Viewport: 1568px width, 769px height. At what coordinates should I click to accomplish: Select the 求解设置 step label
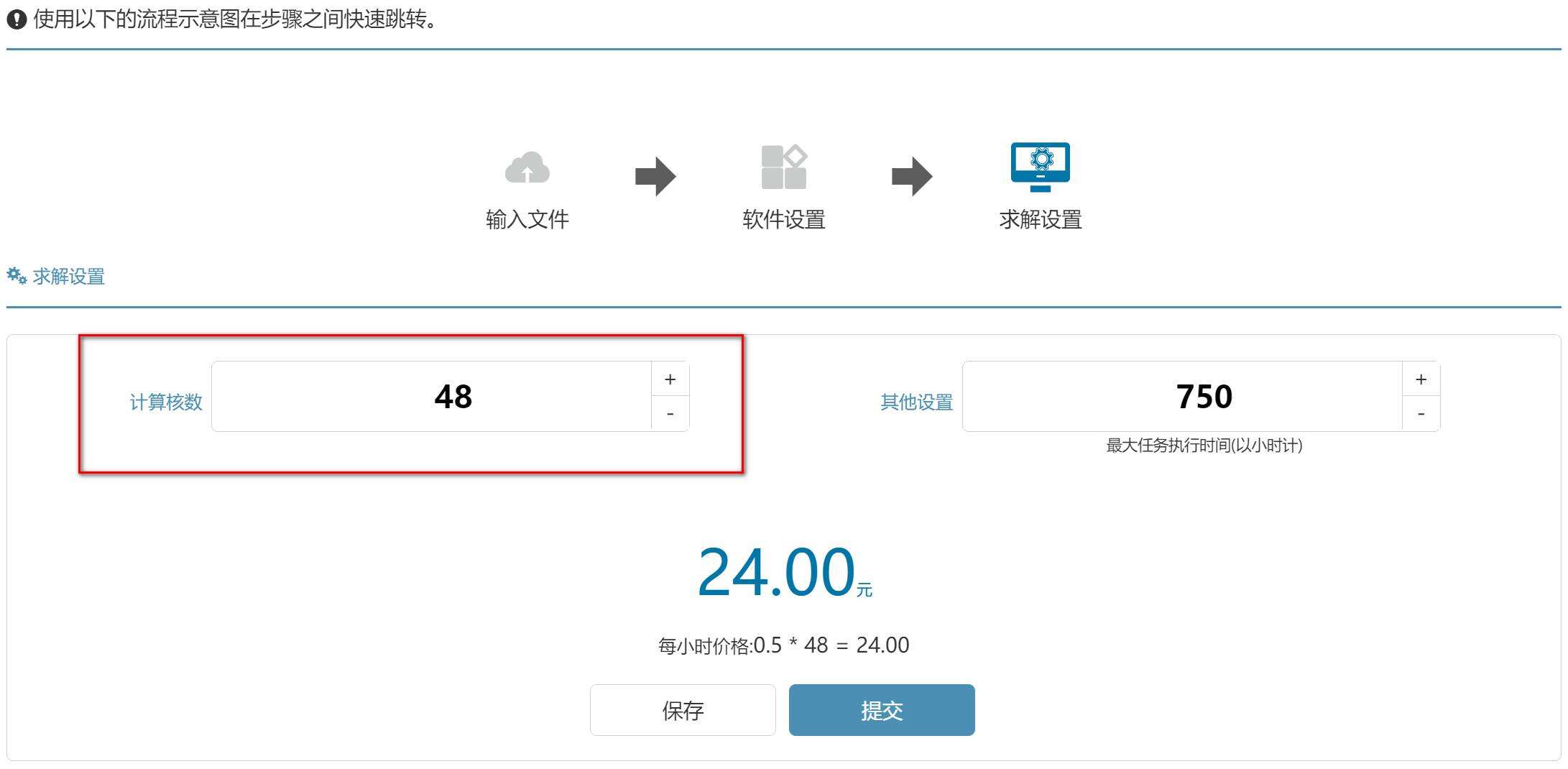click(1040, 219)
